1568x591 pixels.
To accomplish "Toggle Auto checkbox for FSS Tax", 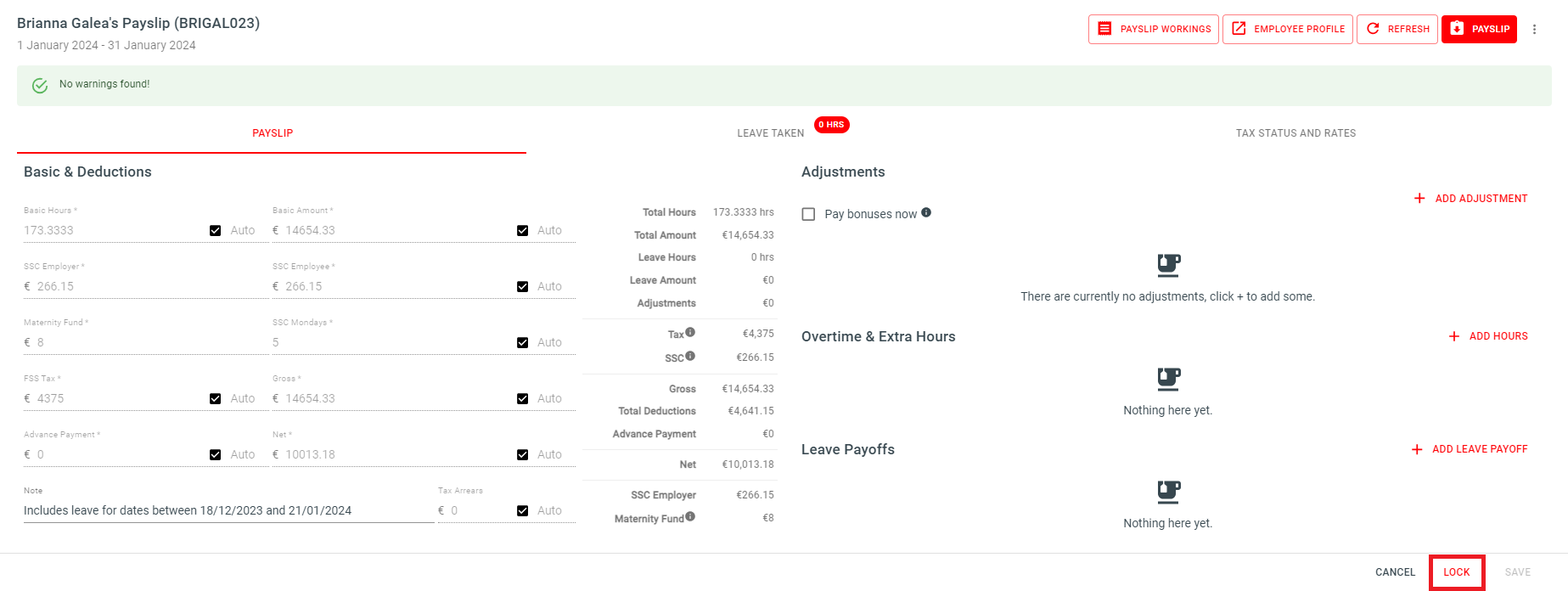I will pyautogui.click(x=216, y=399).
